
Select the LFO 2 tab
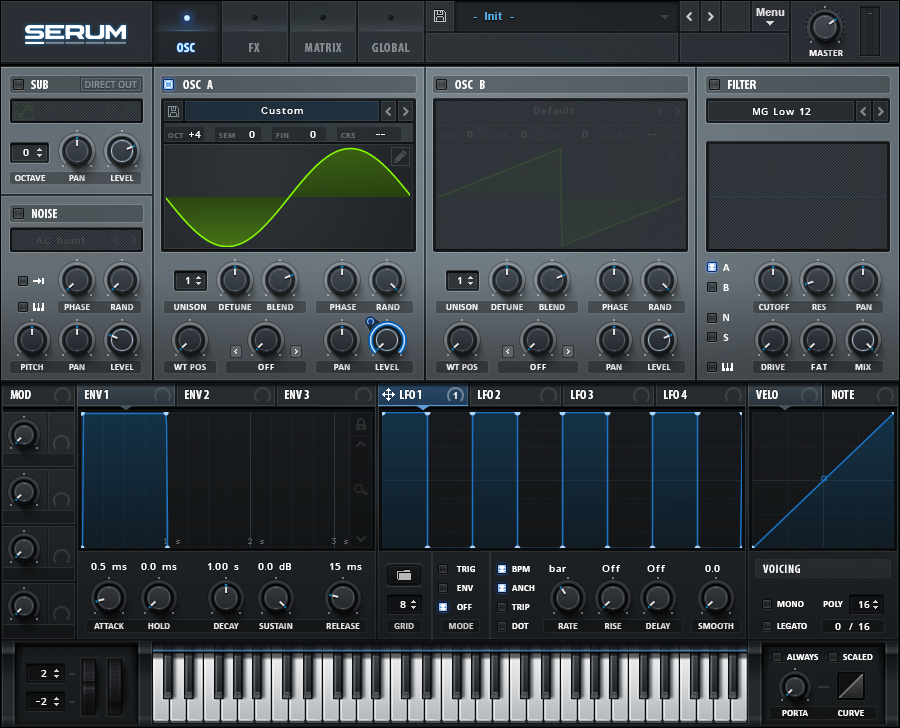pyautogui.click(x=515, y=395)
